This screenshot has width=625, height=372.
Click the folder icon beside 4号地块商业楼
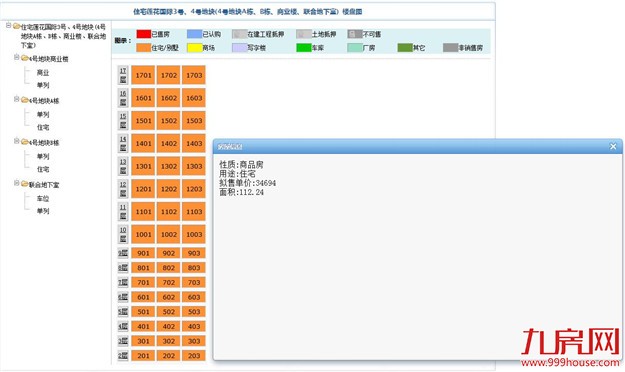click(24, 58)
